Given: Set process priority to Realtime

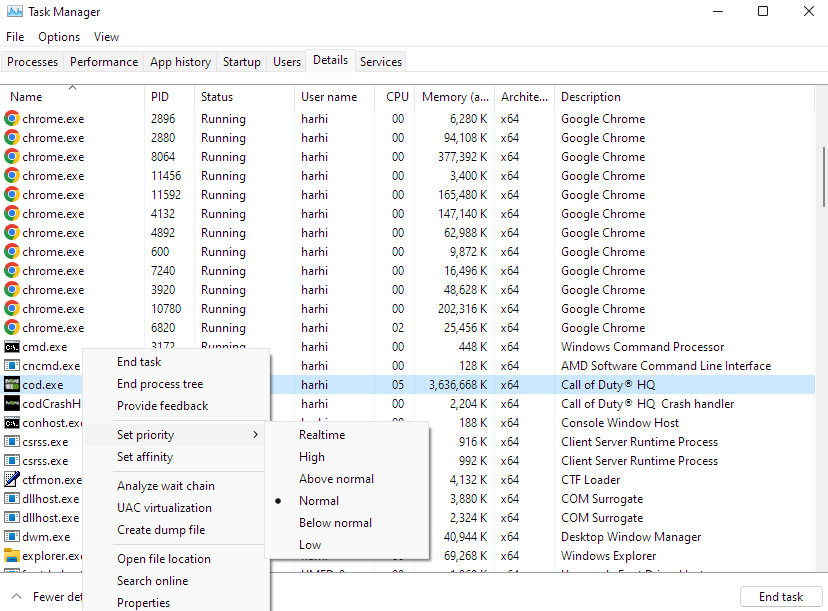Looking at the screenshot, I should 347,435.
